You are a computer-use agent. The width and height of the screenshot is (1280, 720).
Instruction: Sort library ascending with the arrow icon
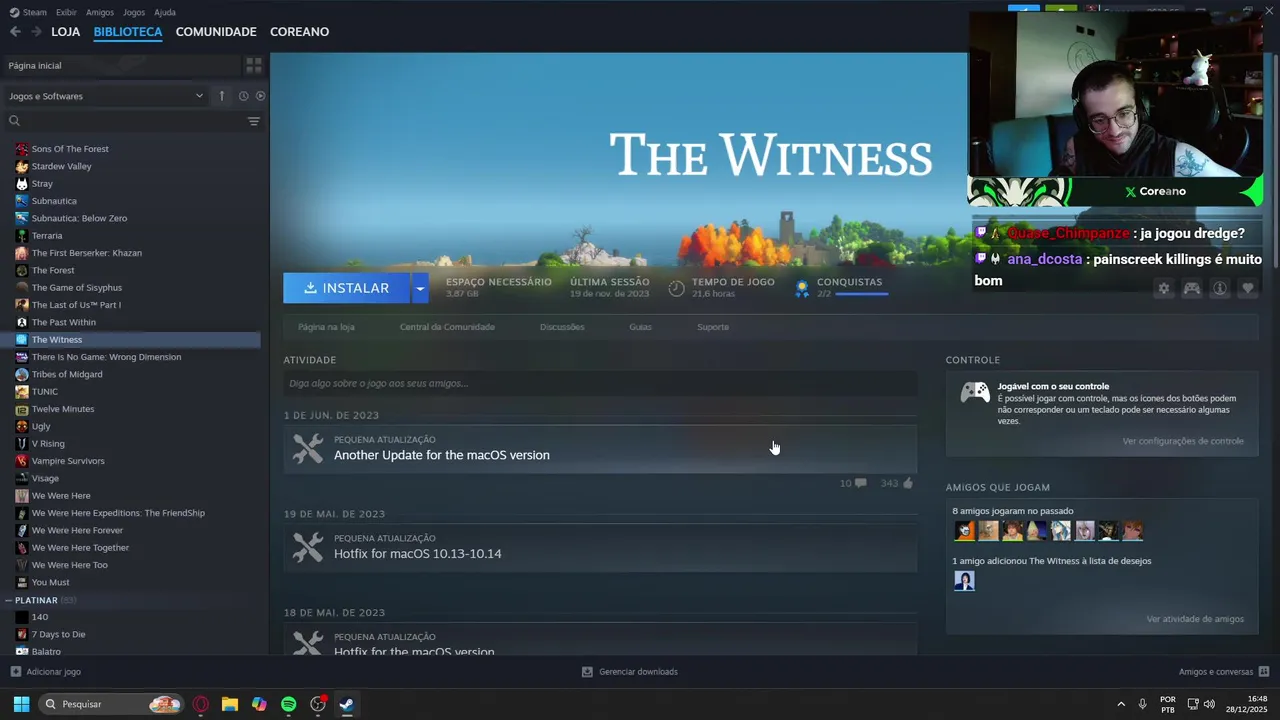coord(222,96)
